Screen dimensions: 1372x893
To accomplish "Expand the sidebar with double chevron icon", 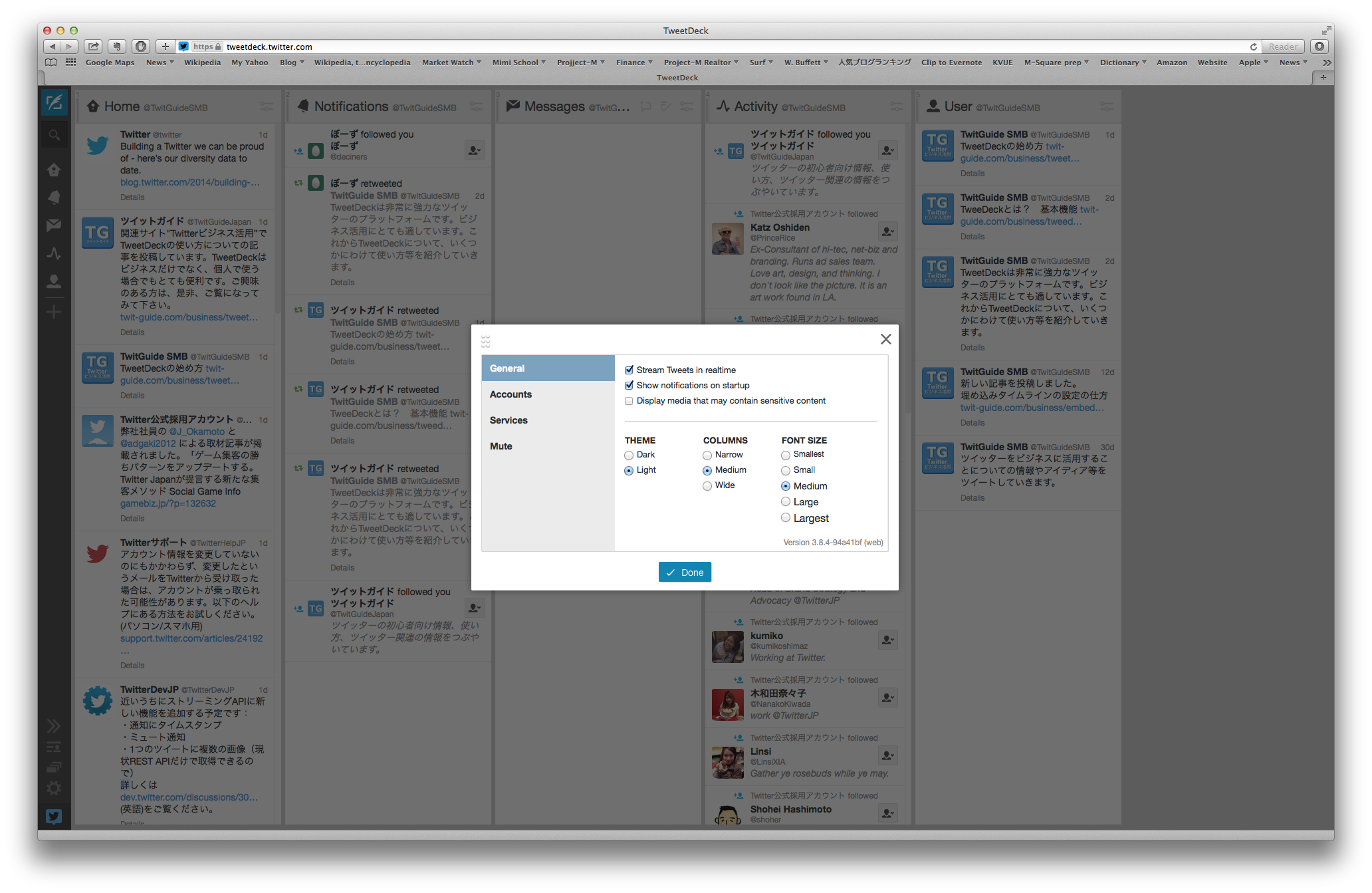I will point(54,725).
